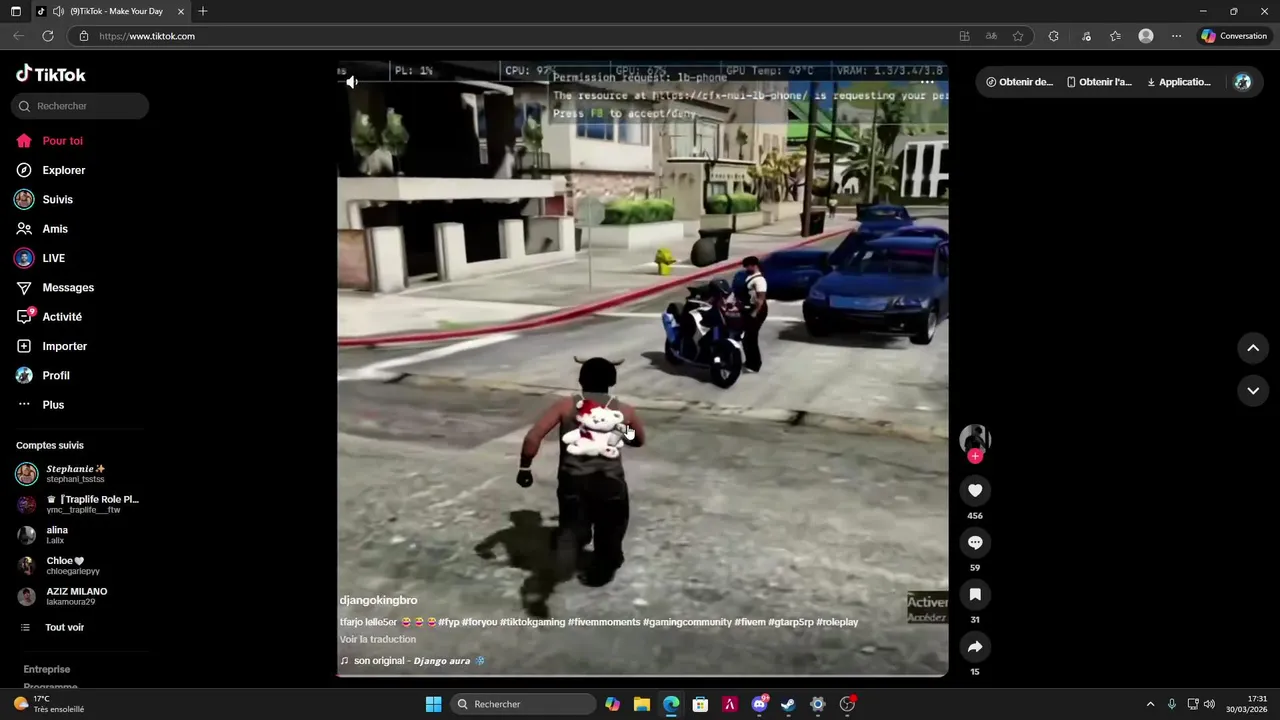Image resolution: width=1280 pixels, height=720 pixels.
Task: Bookmark the video to favorites
Action: [x=975, y=594]
